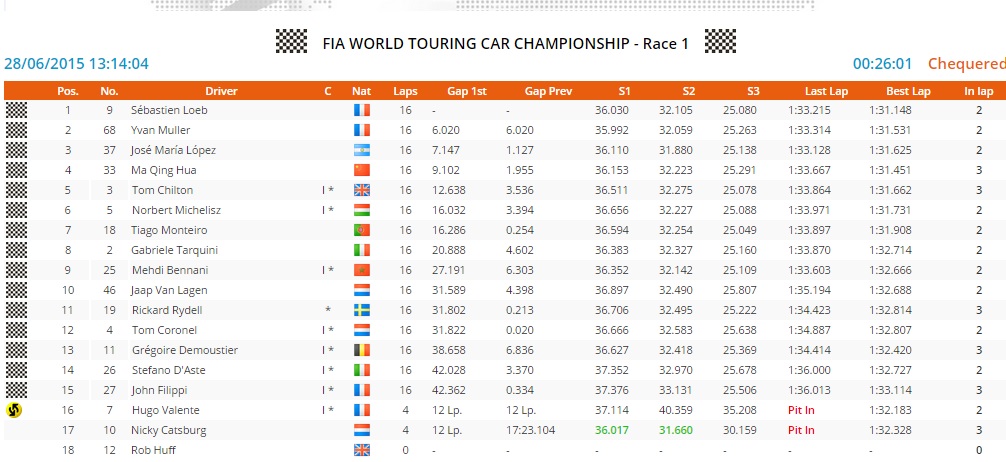
Task: Click the Portugal flag for Tiago Monteiro
Action: point(361,230)
